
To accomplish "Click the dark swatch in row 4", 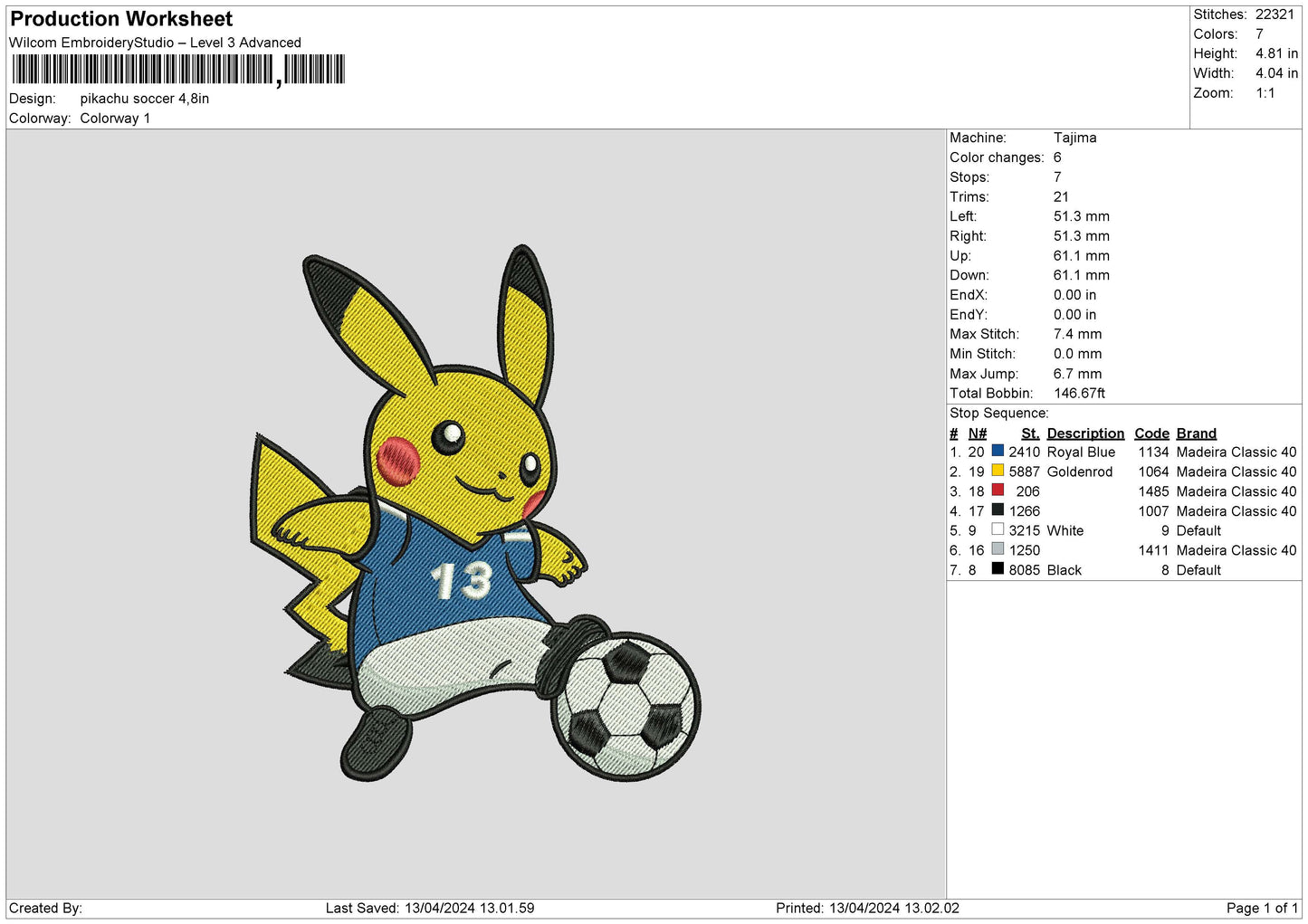I will pos(998,510).
